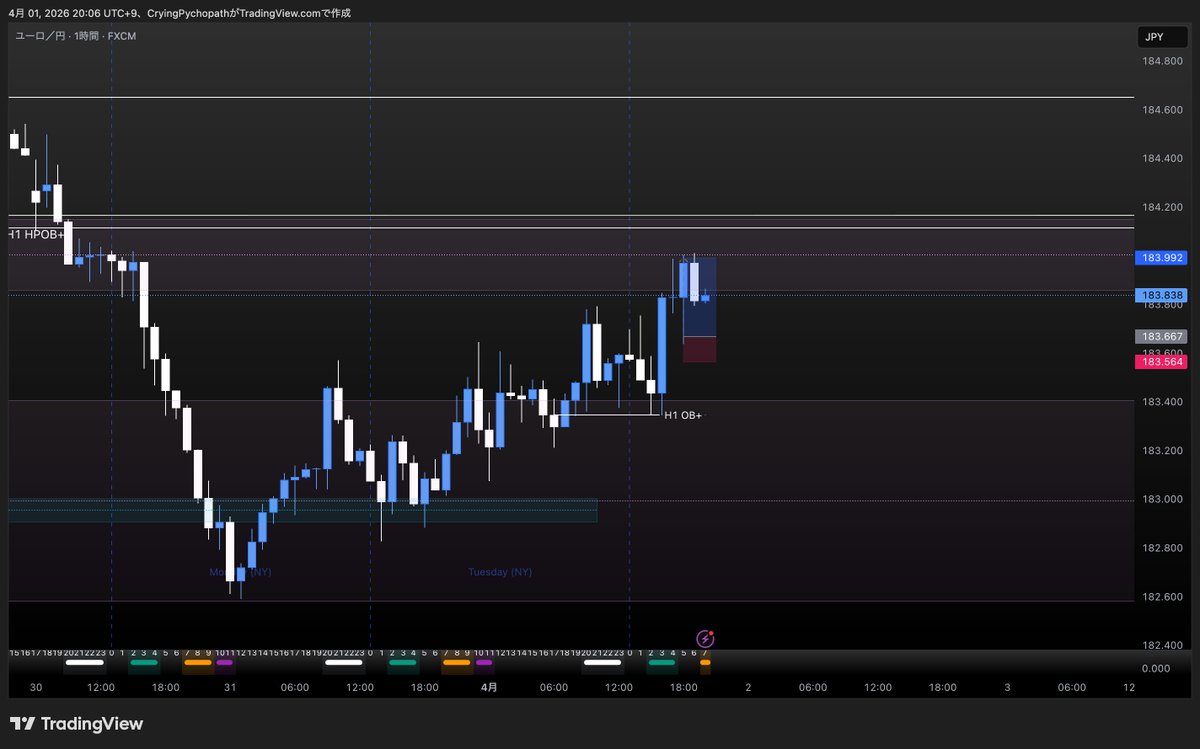The image size is (1200, 749).
Task: Click the 183.400 price axis label
Action: 1162,402
